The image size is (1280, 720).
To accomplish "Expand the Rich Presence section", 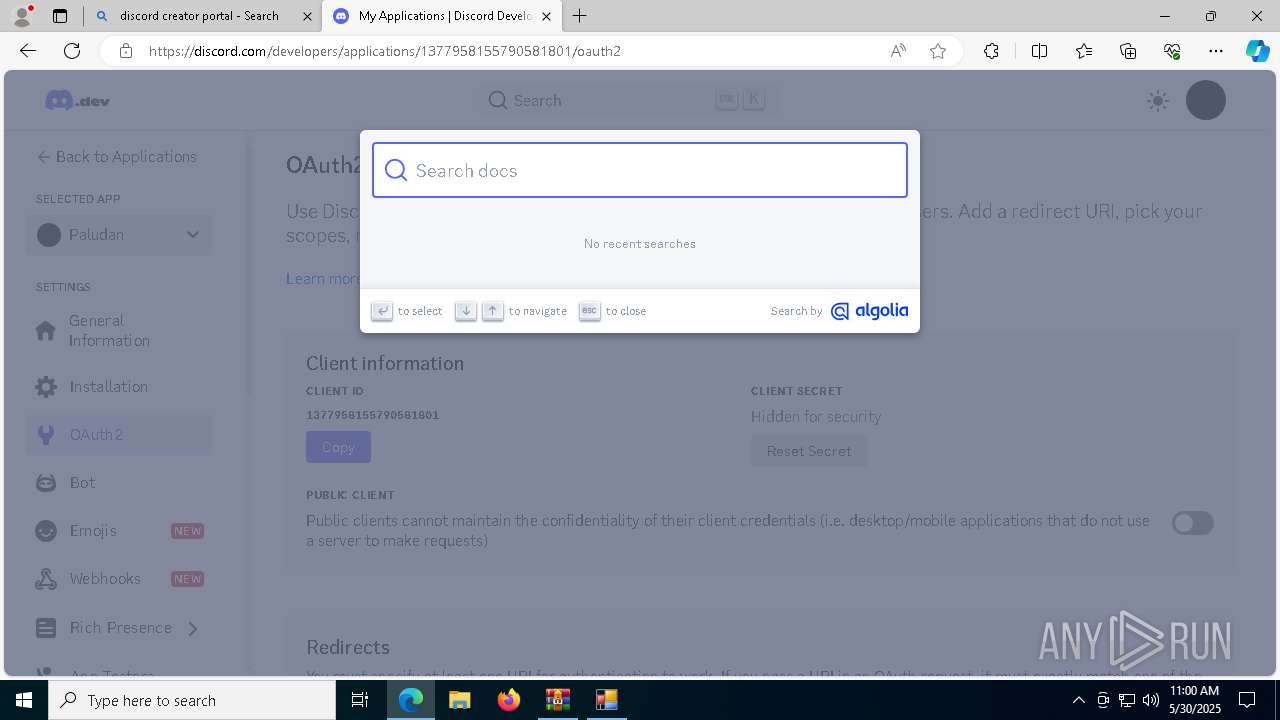I will click(119, 628).
